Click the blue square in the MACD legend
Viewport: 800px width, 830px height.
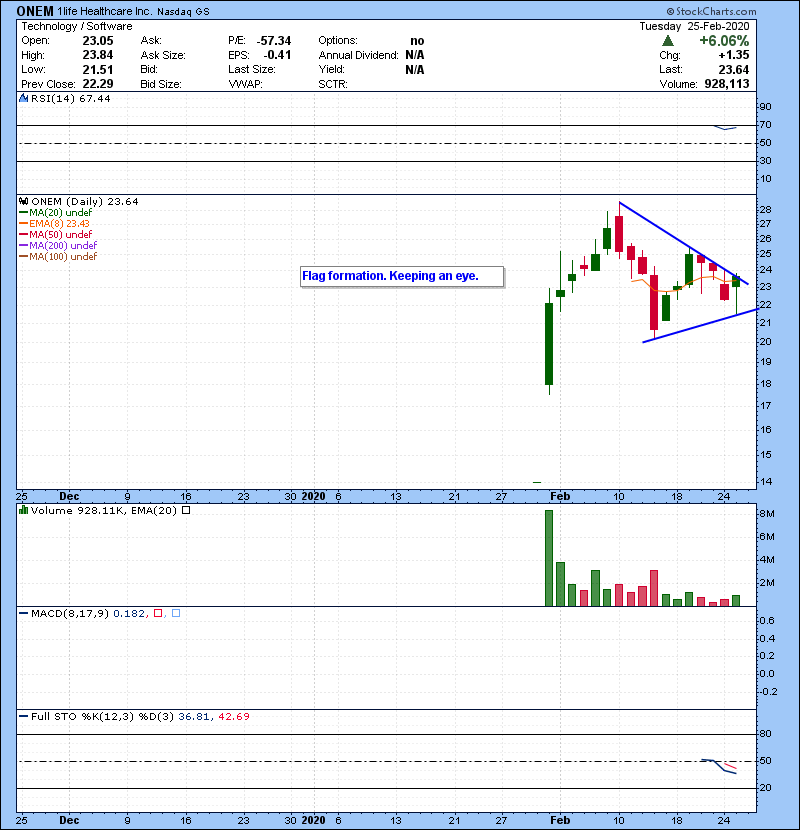tap(176, 613)
